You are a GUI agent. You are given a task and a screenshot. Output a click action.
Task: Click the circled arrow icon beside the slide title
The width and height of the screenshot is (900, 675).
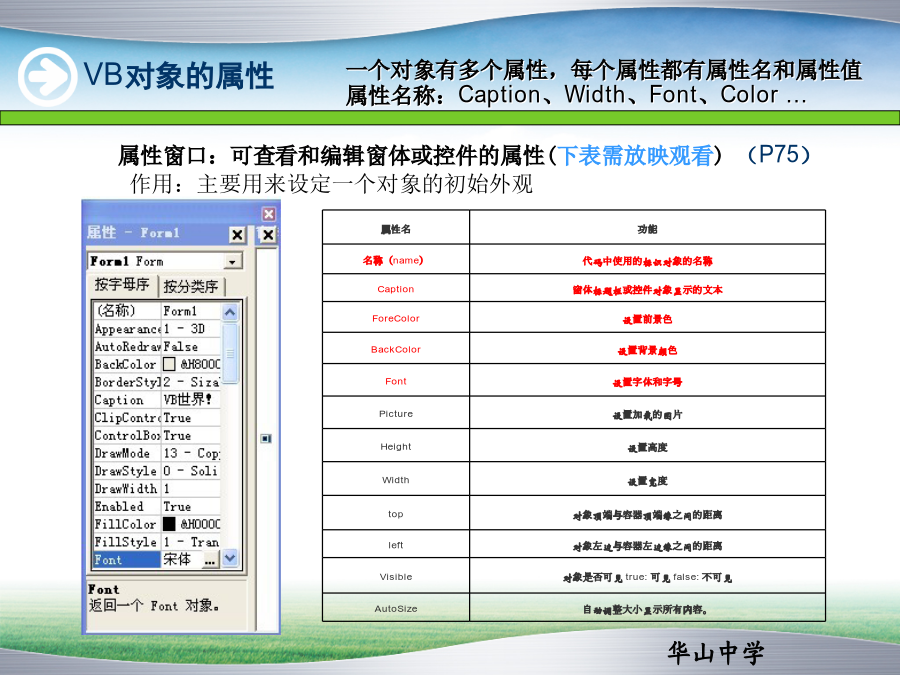click(x=47, y=76)
